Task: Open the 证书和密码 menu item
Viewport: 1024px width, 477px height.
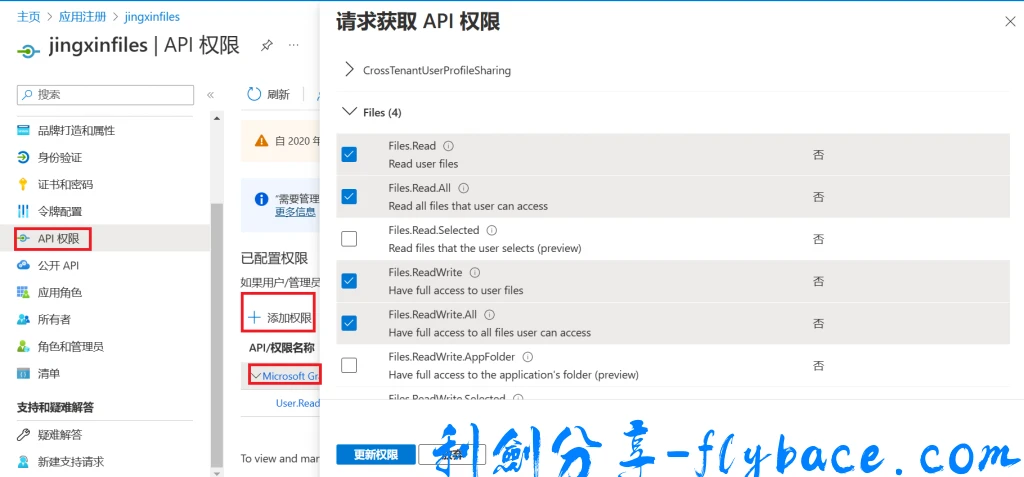Action: click(65, 184)
